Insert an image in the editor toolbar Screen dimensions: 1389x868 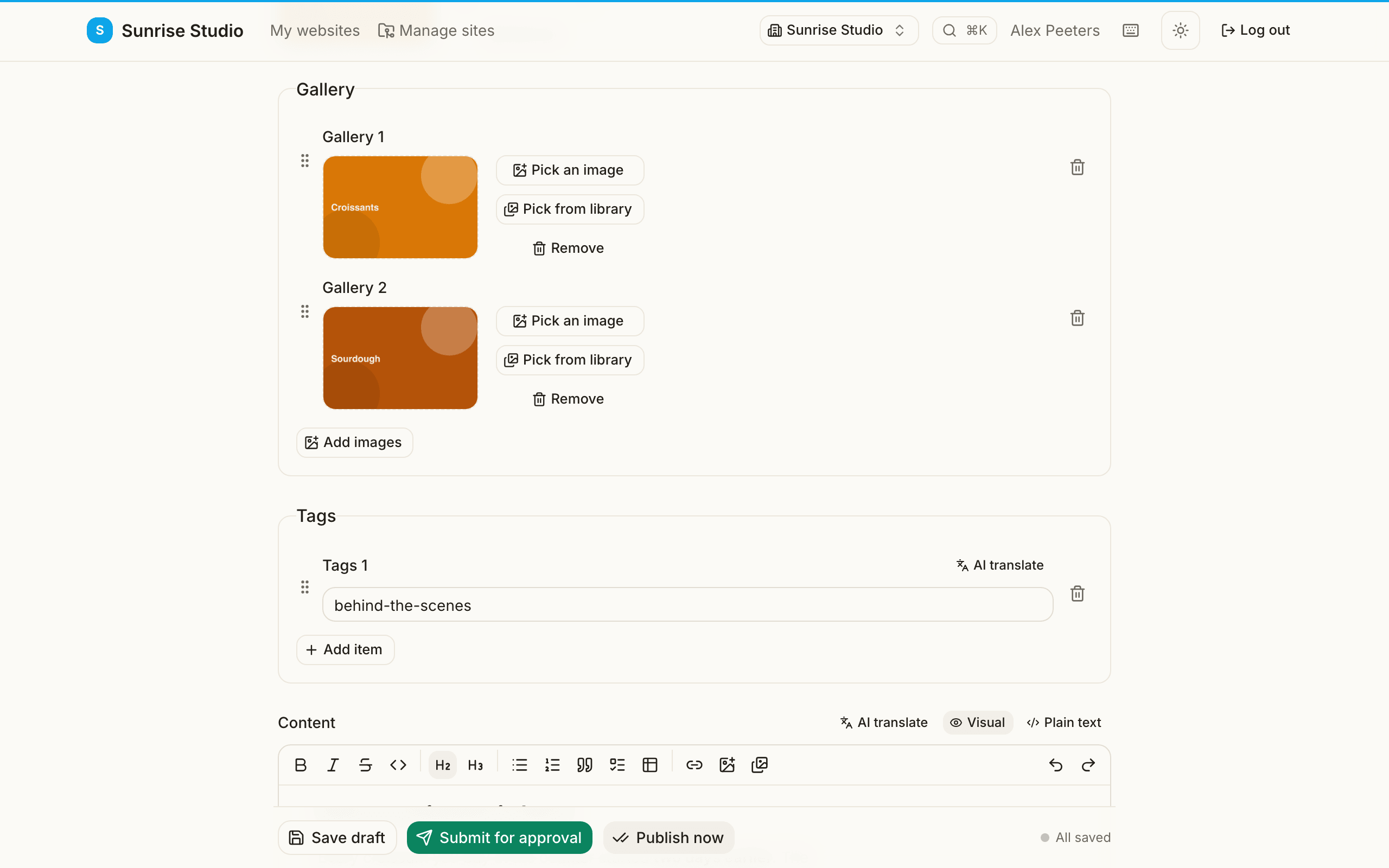coord(727,765)
